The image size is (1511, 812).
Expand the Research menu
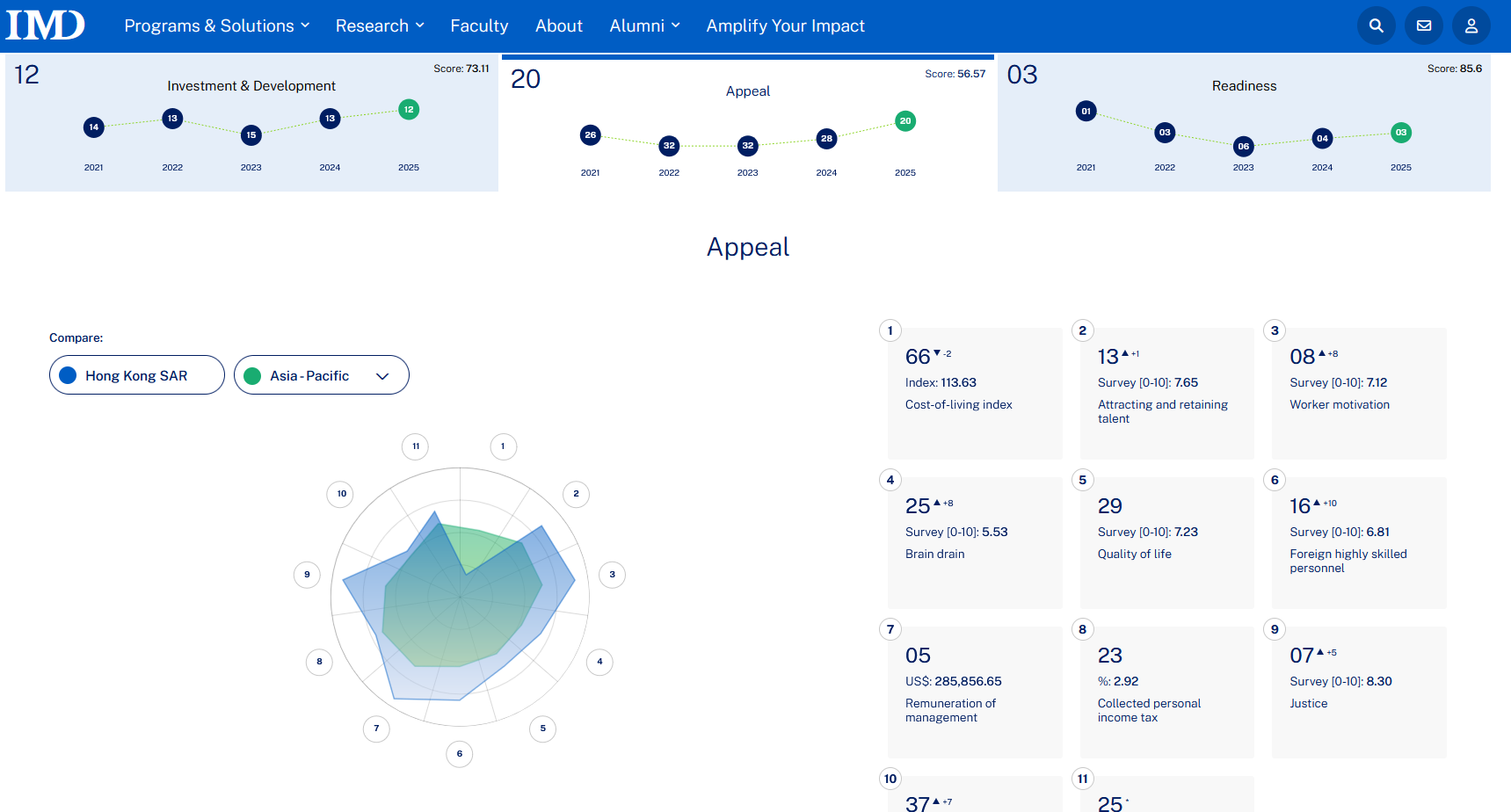(380, 26)
